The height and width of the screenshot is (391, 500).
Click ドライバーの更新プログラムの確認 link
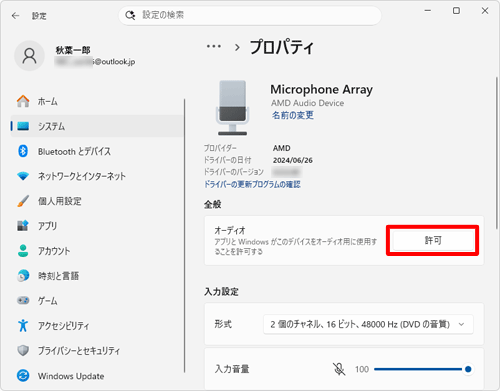coord(252,184)
